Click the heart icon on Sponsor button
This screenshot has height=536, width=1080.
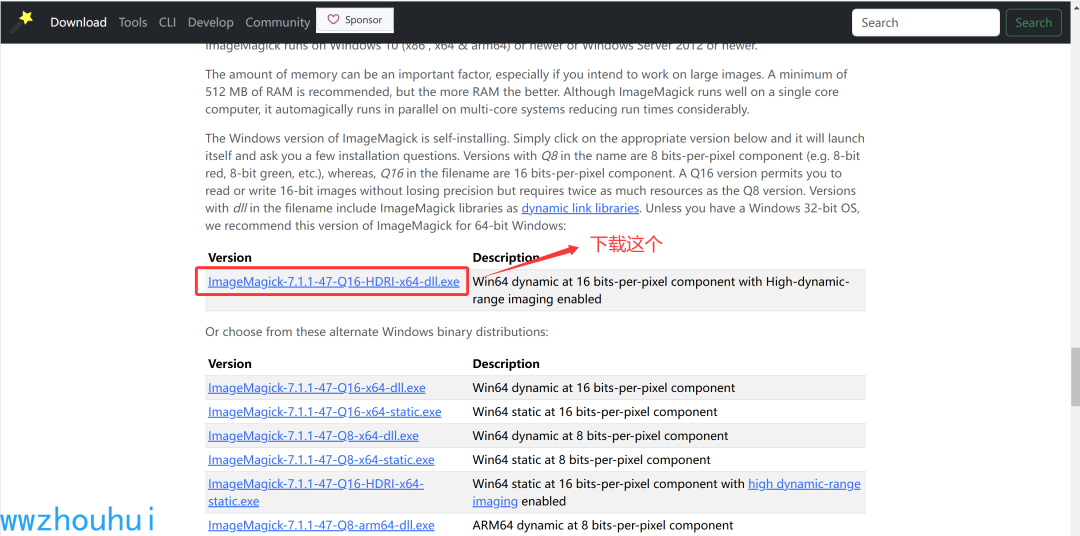point(333,20)
